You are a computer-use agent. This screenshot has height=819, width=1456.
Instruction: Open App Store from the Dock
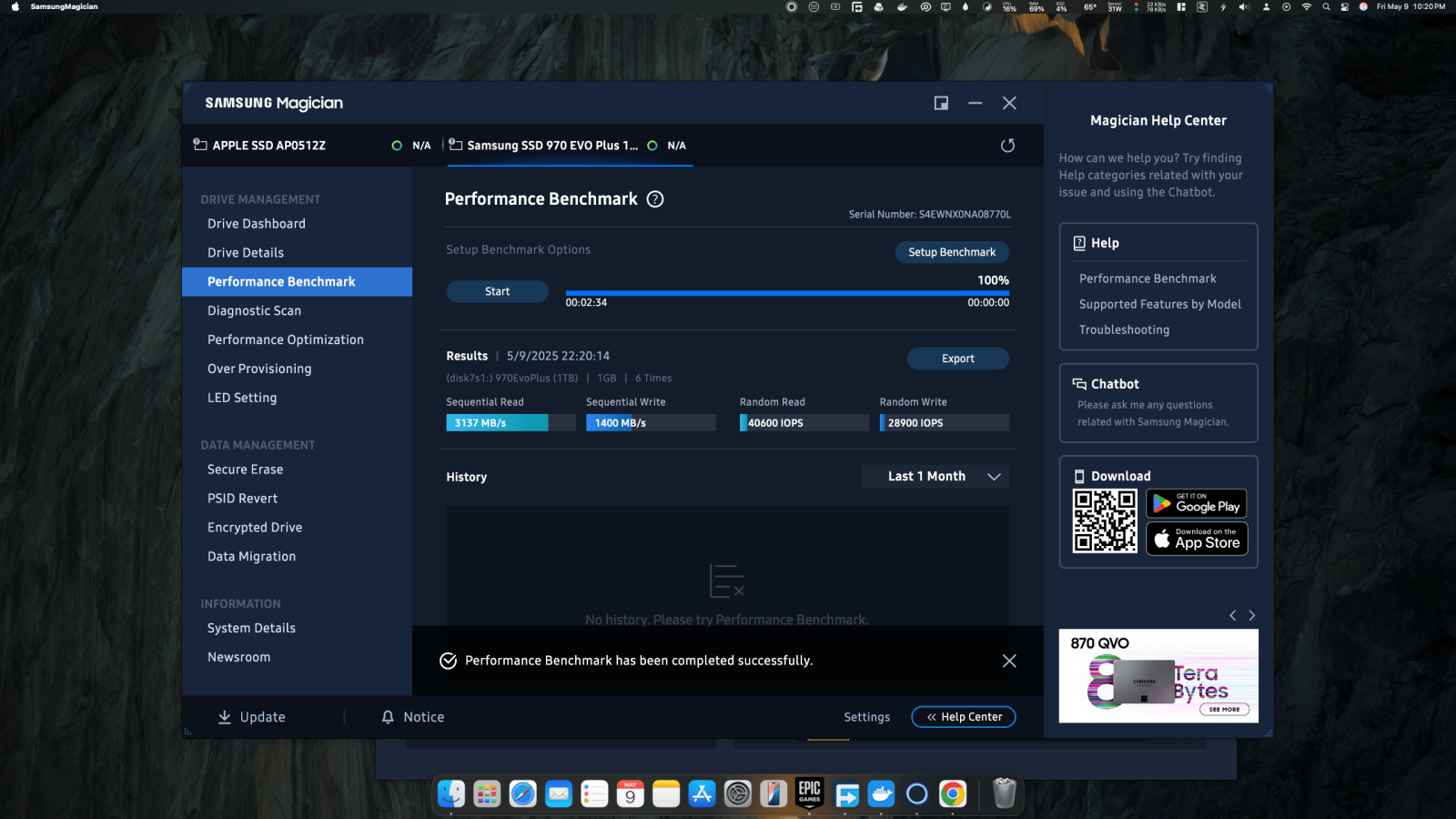[x=702, y=794]
